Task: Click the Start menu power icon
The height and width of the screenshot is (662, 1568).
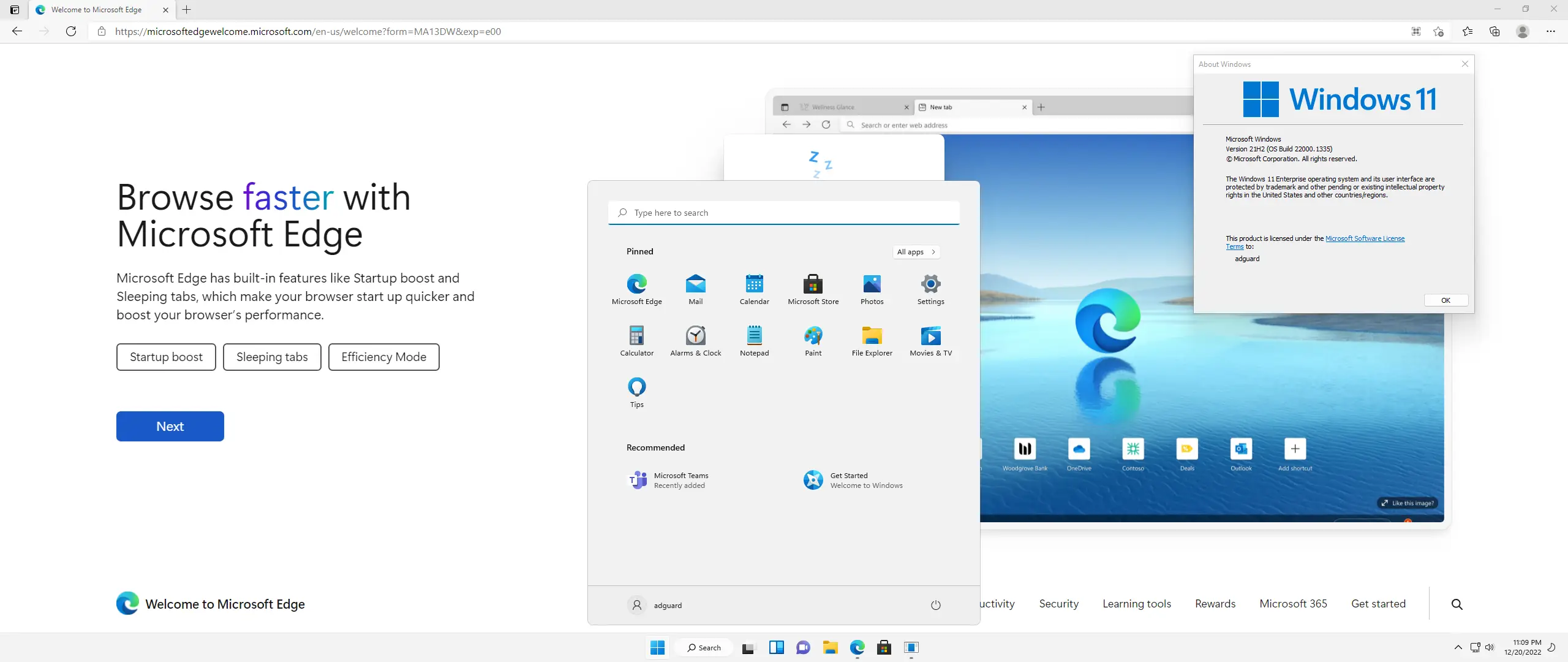Action: click(935, 605)
